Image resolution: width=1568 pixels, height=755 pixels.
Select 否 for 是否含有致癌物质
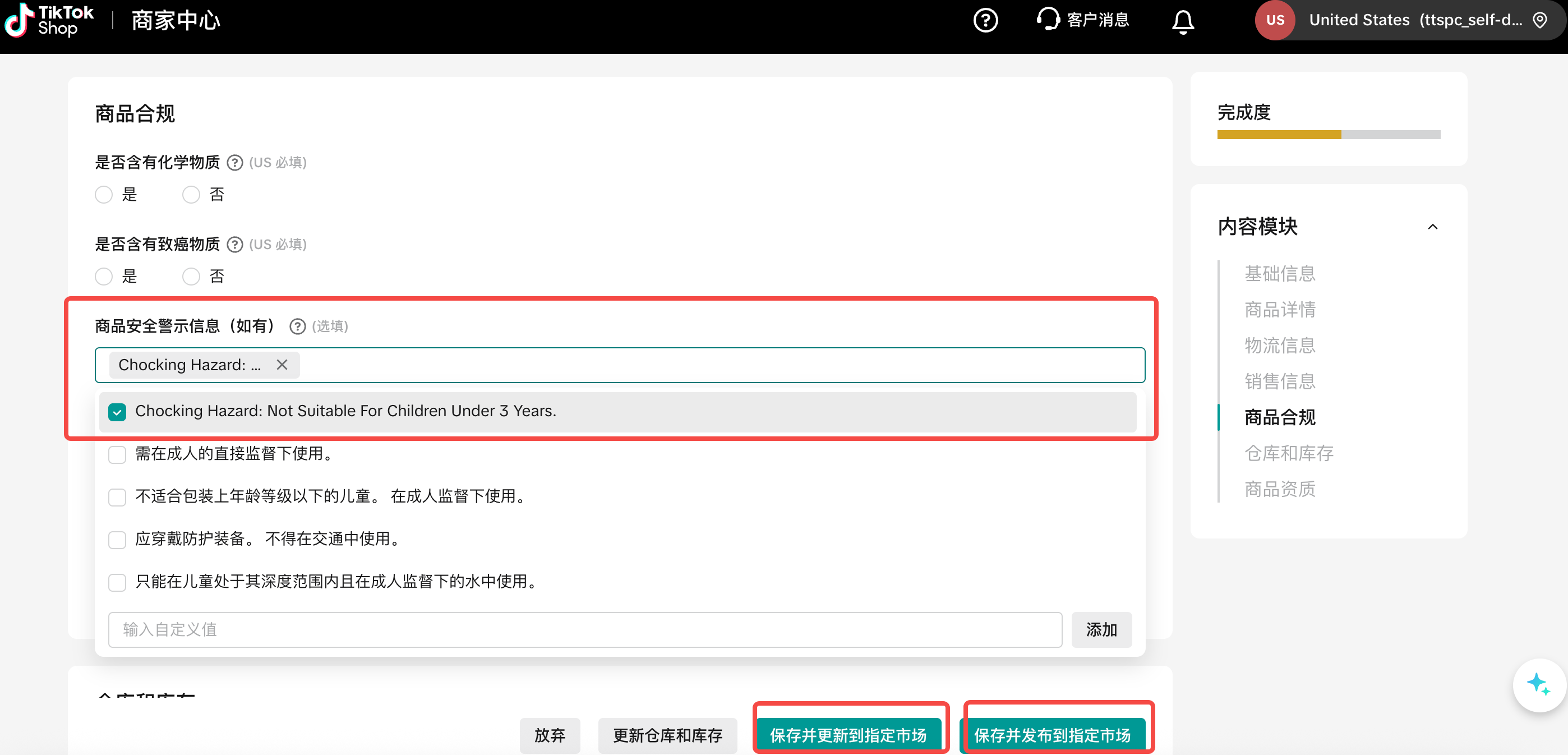pos(191,277)
